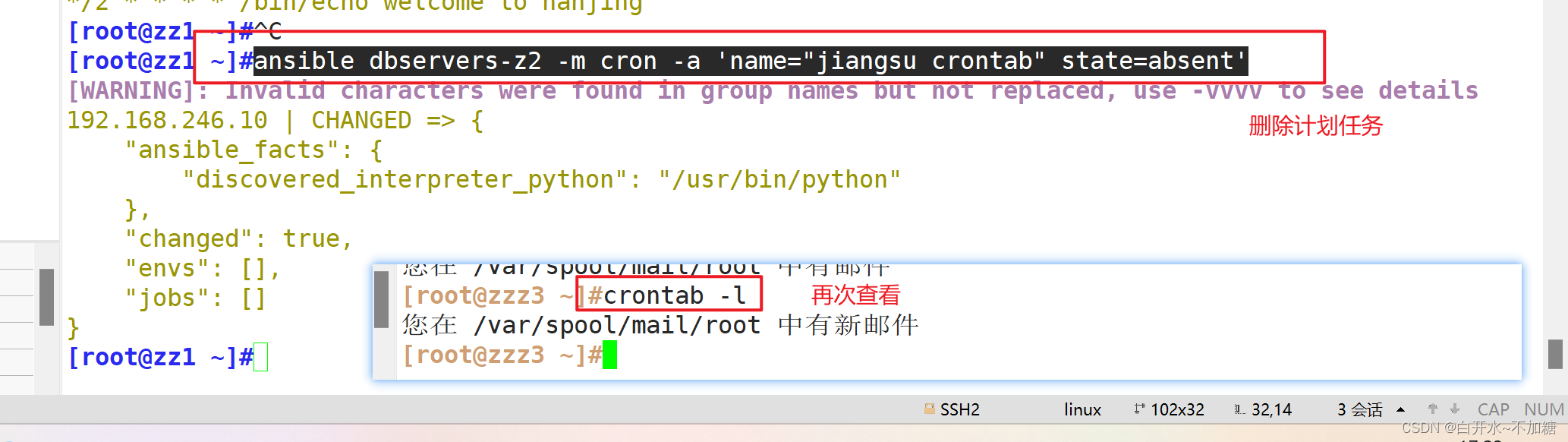Click the SSH2 lock icon in status bar
Image resolution: width=1568 pixels, height=442 pixels.
click(x=930, y=409)
